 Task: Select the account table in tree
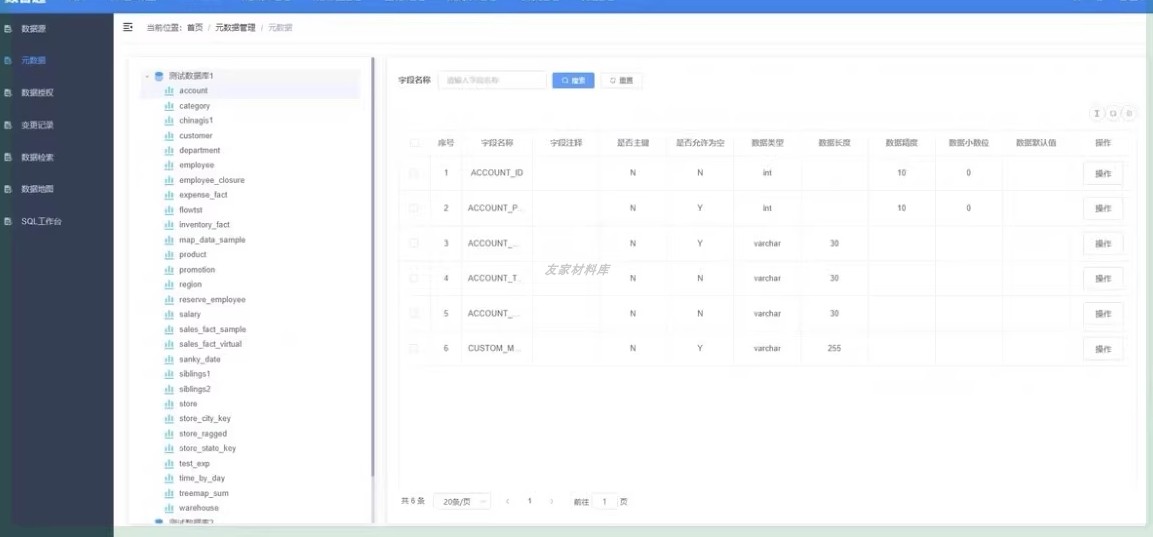coord(193,90)
